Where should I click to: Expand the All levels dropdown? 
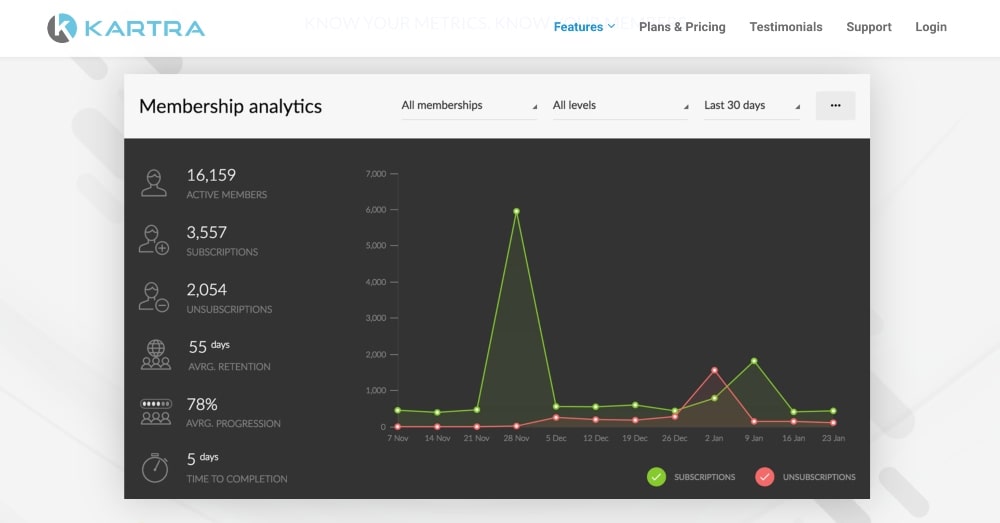(x=620, y=105)
